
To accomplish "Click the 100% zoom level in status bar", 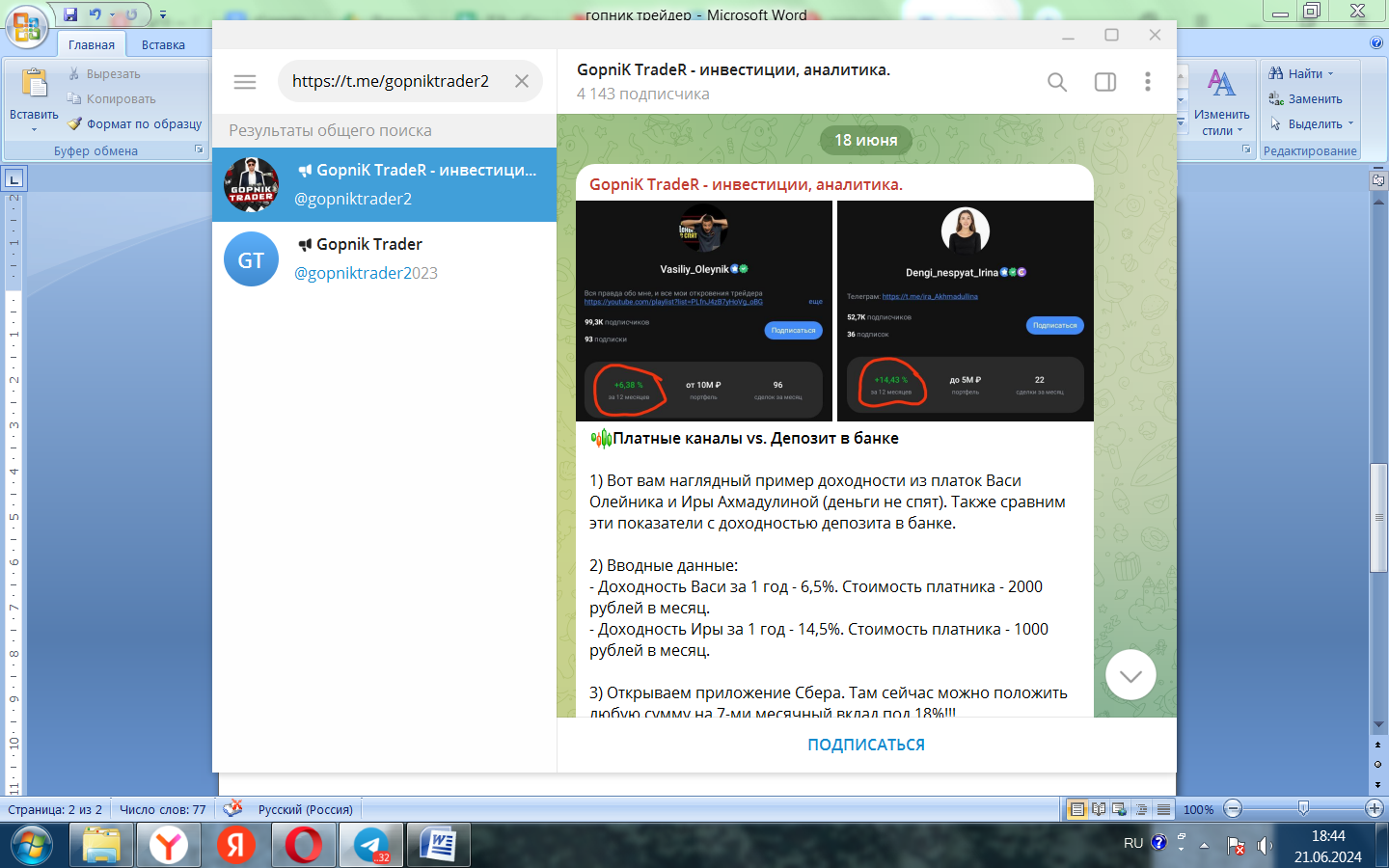I will [x=1198, y=809].
